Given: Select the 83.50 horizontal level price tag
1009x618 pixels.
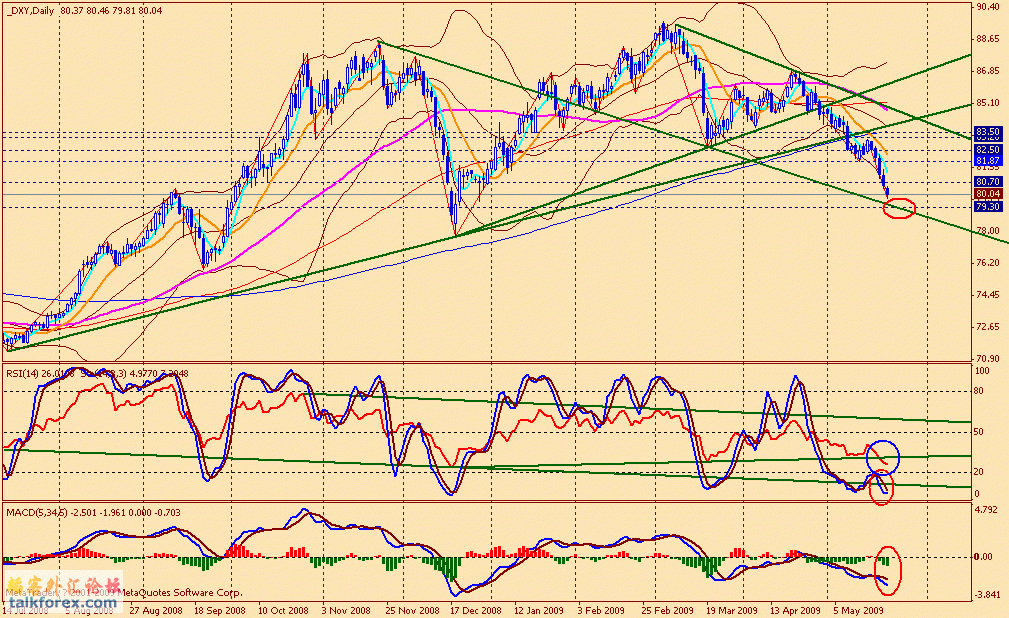Looking at the screenshot, I should [988, 131].
